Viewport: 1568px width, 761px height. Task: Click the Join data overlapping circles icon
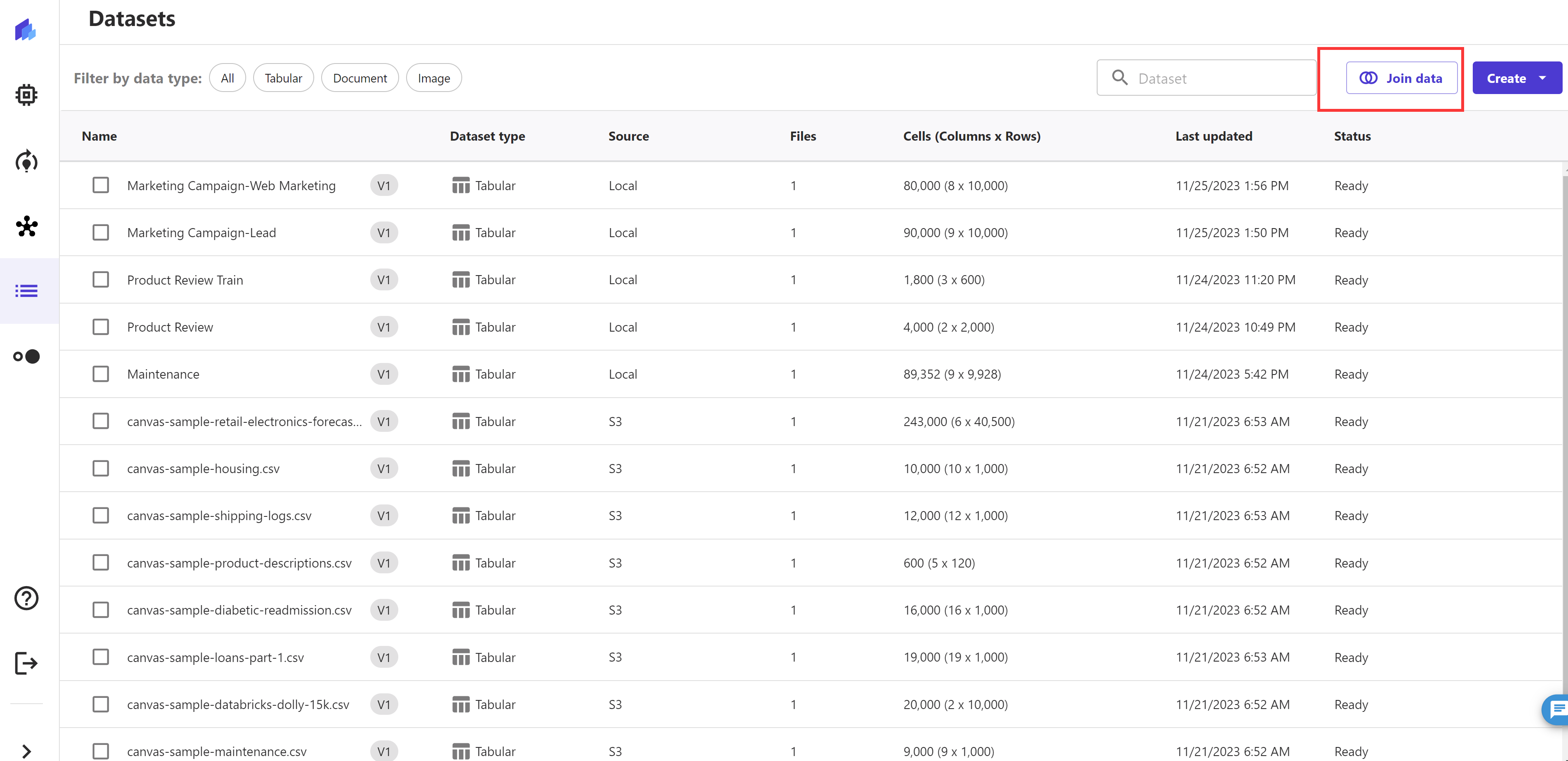pos(1368,78)
